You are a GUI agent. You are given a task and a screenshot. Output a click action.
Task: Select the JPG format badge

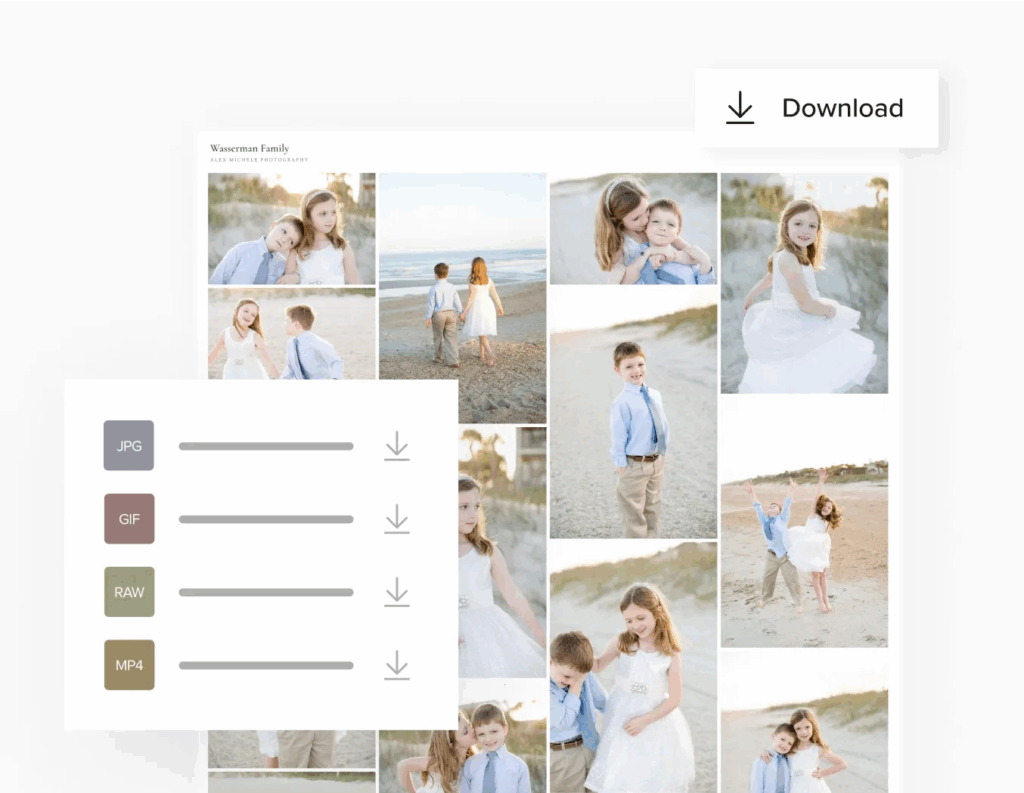(129, 446)
